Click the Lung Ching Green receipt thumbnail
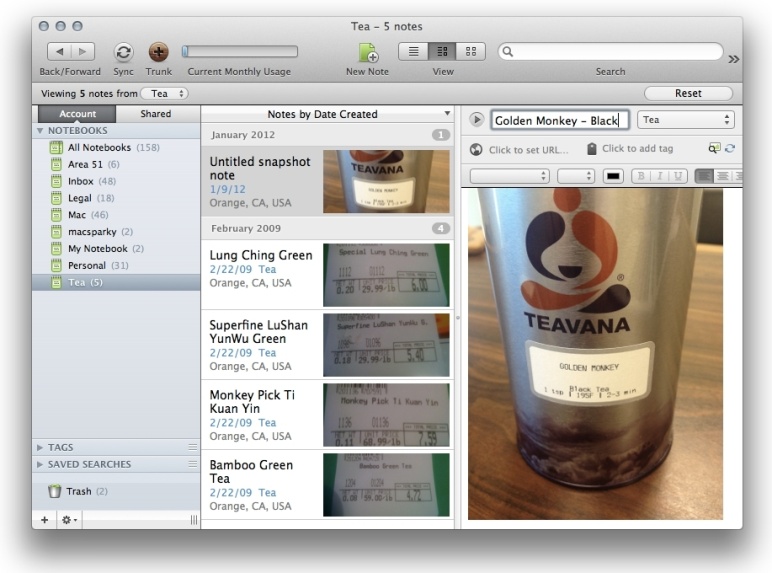The width and height of the screenshot is (772, 573). click(x=386, y=275)
